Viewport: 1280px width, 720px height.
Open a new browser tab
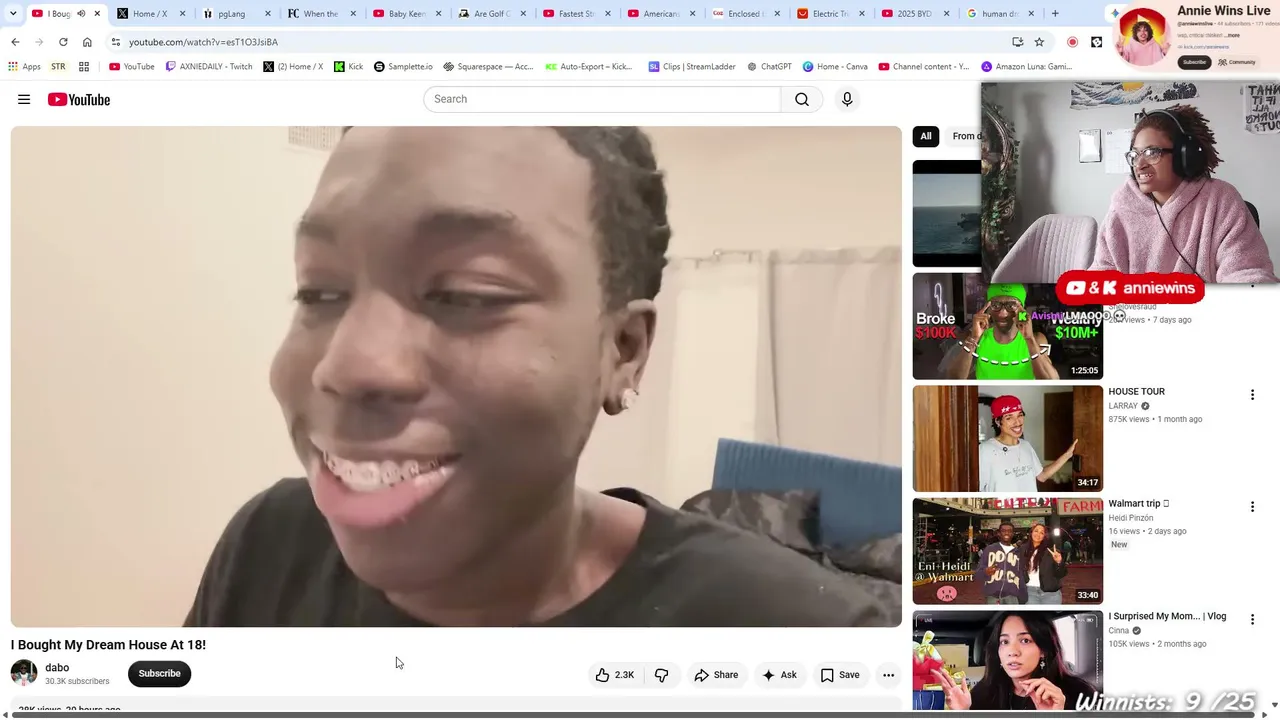1055,14
